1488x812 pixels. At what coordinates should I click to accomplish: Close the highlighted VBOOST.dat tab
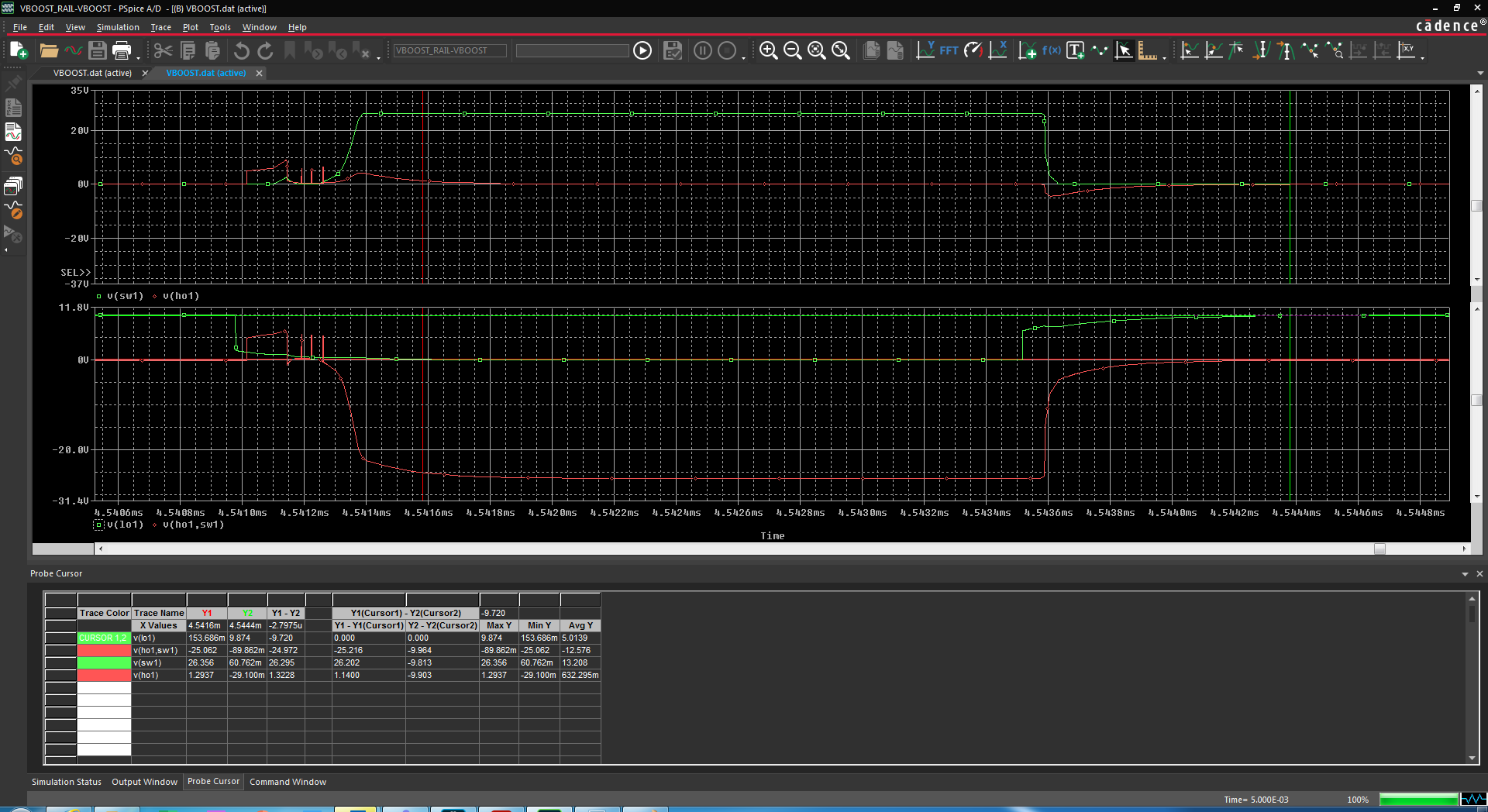click(259, 73)
